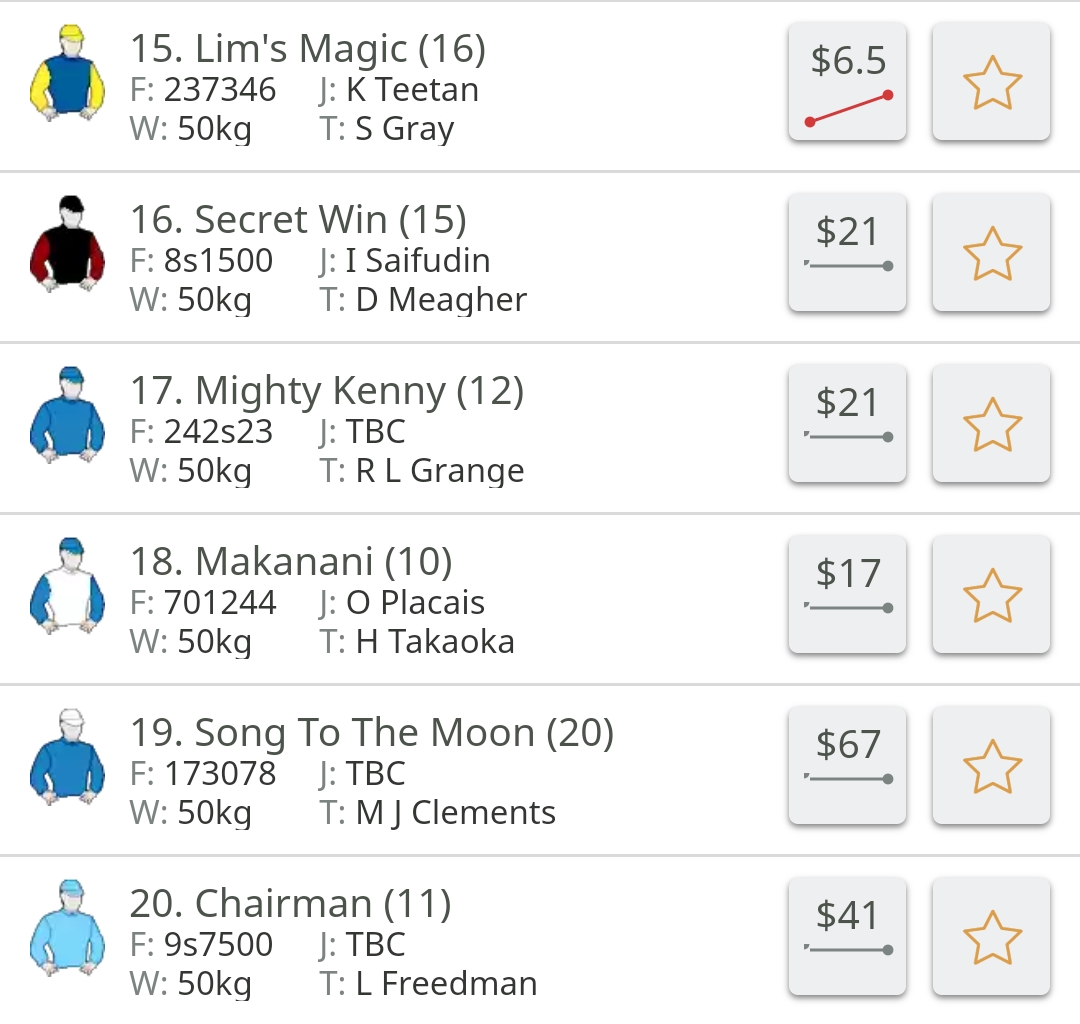Screen dimensions: 1080x1024
Task: Mark Makanani with the star icon
Action: click(x=991, y=594)
